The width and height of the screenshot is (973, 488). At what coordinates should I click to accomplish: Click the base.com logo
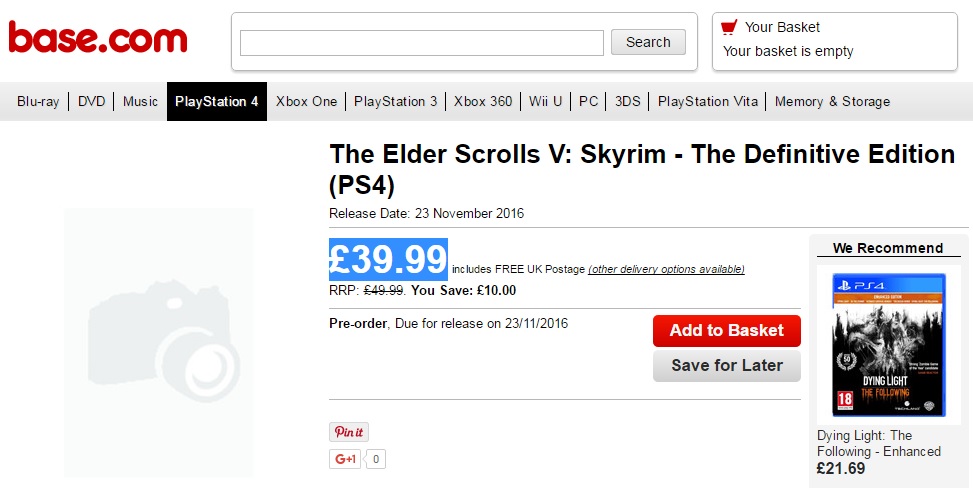coord(98,39)
